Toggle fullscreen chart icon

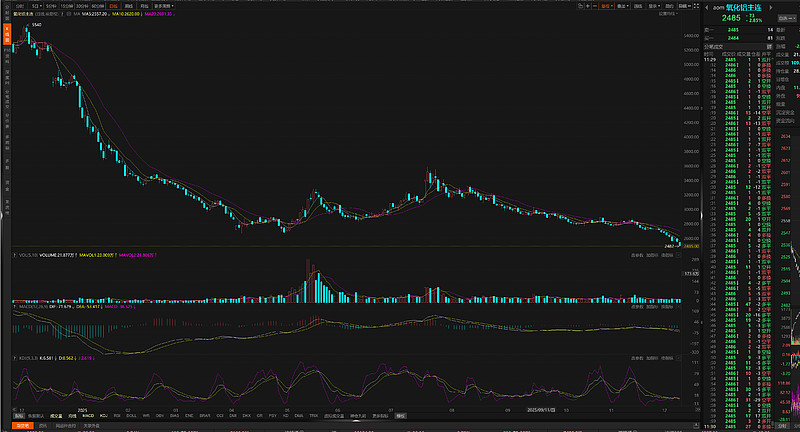pos(696,6)
